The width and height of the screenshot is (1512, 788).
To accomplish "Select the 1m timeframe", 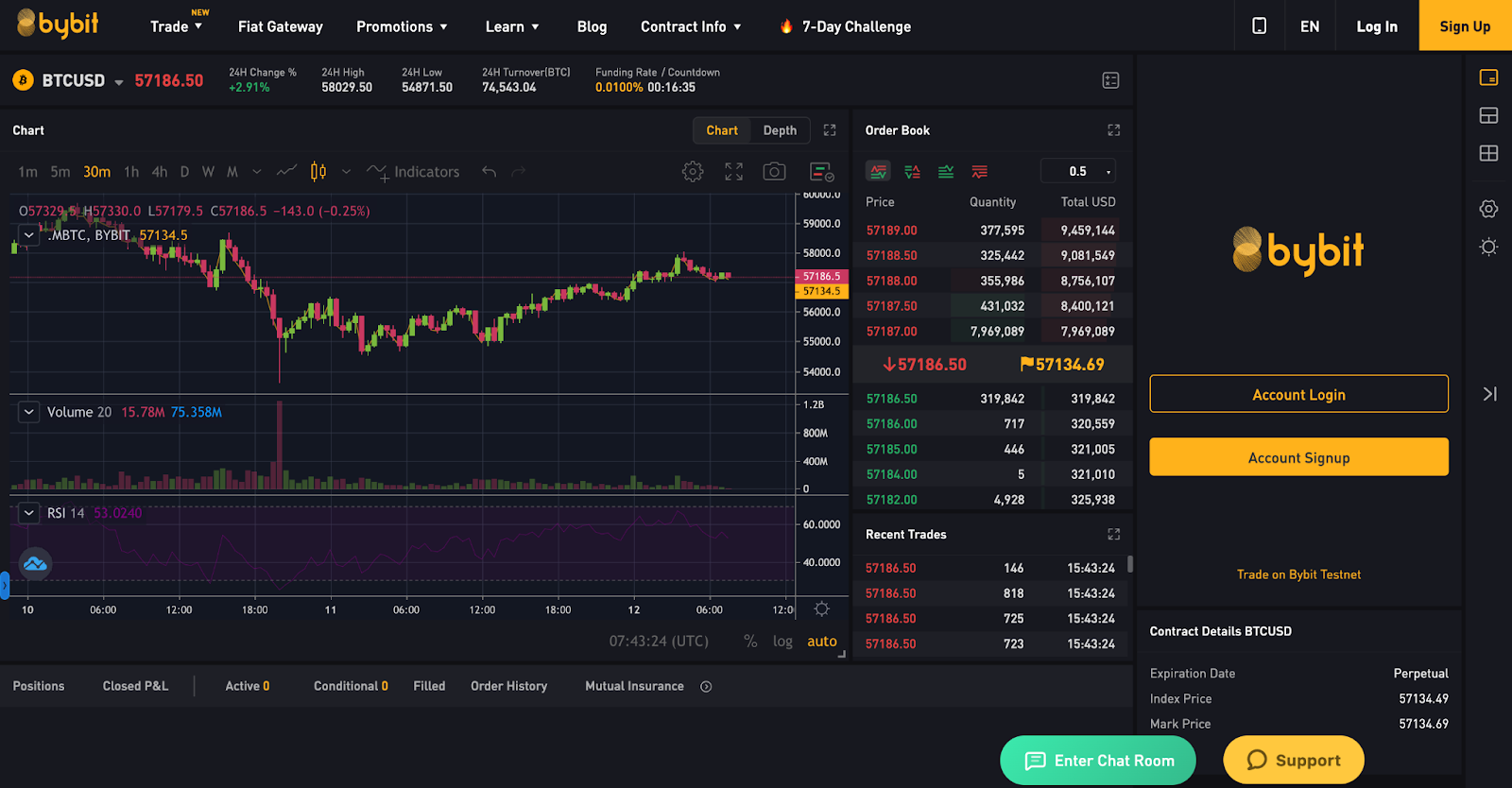I will tap(27, 172).
